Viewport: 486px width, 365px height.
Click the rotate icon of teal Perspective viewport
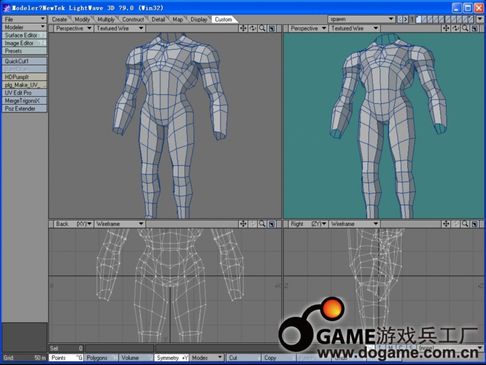click(x=456, y=28)
